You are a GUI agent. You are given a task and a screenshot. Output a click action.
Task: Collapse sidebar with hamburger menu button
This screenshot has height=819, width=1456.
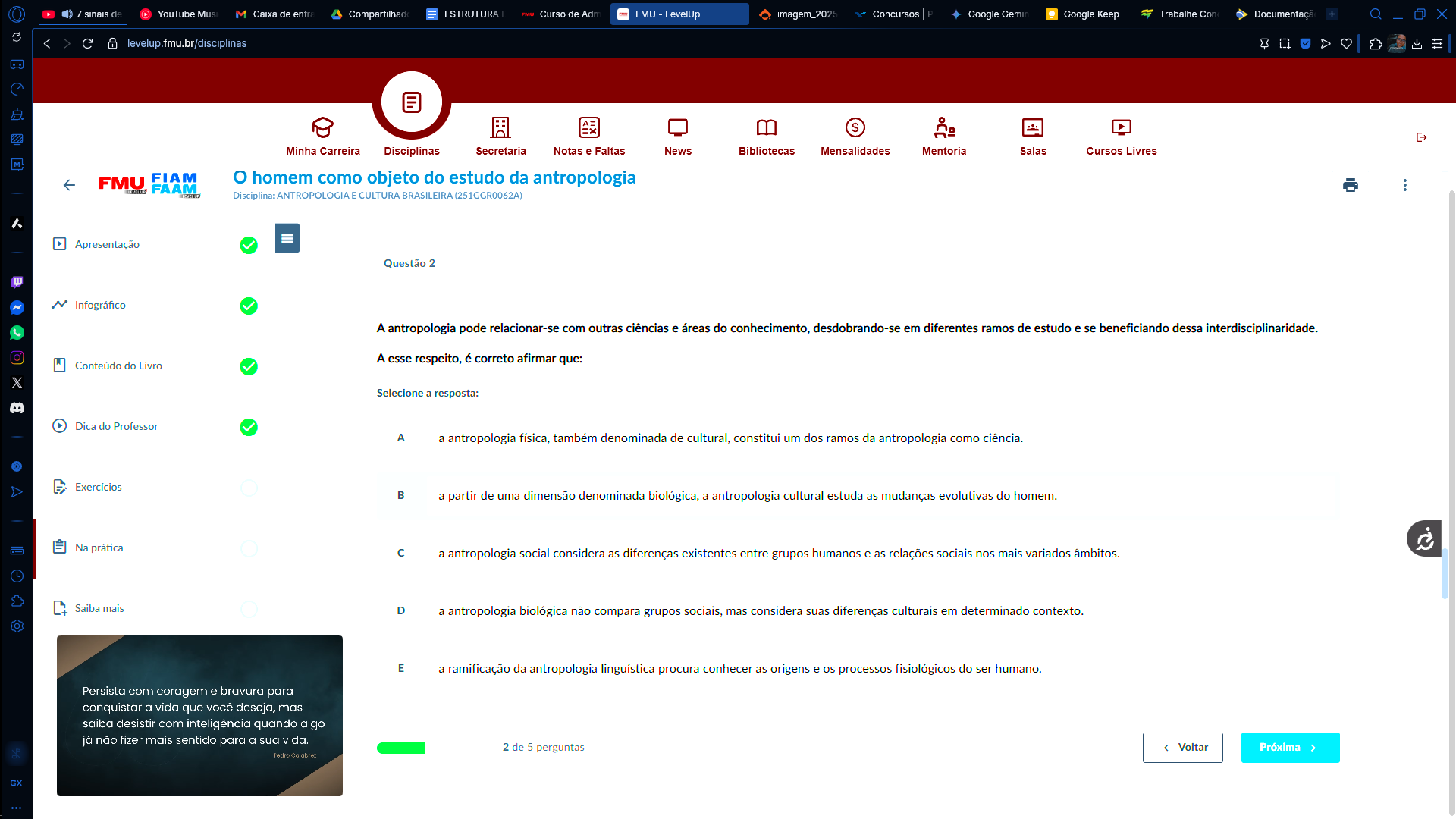287,238
